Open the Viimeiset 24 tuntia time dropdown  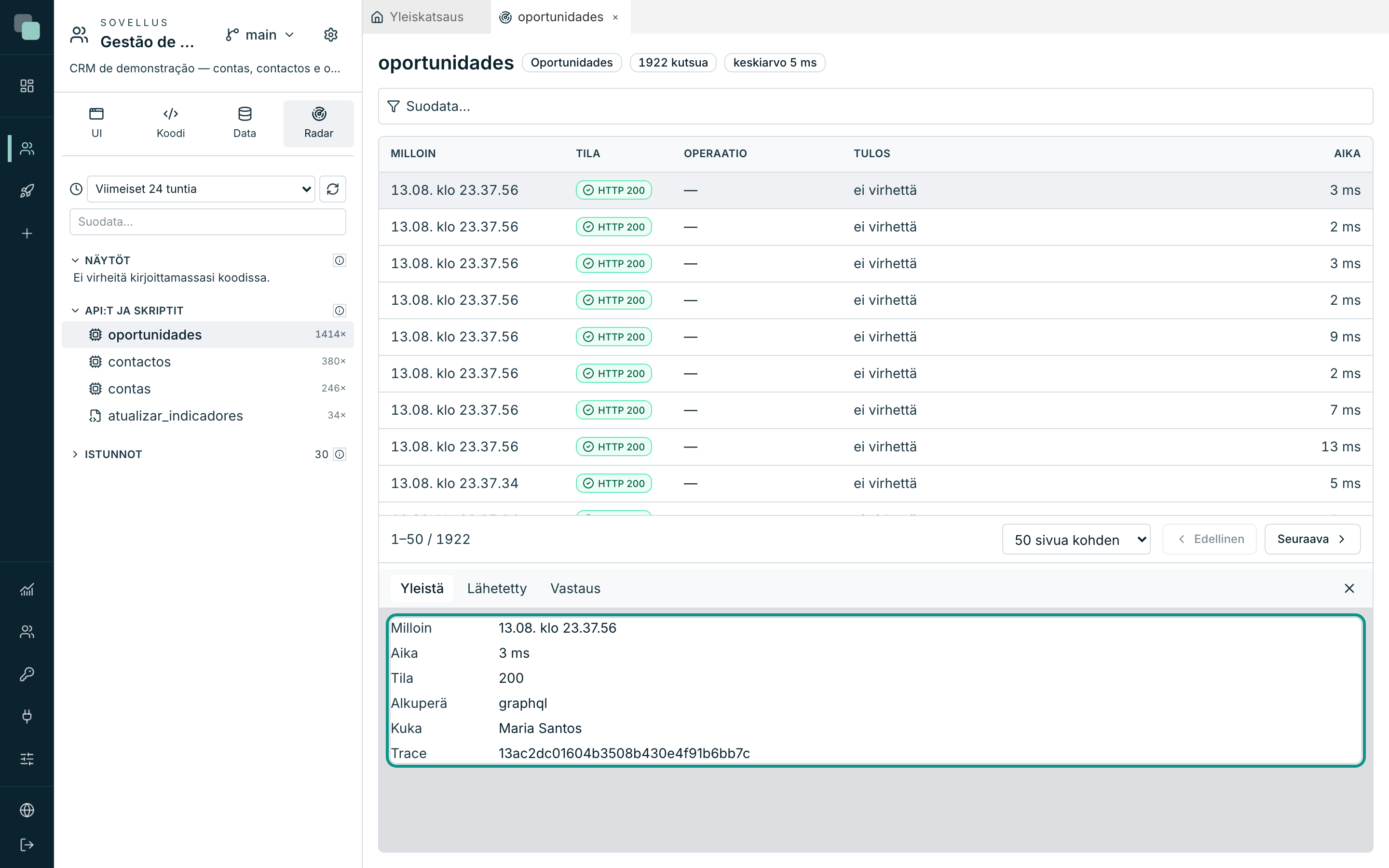pos(201,189)
